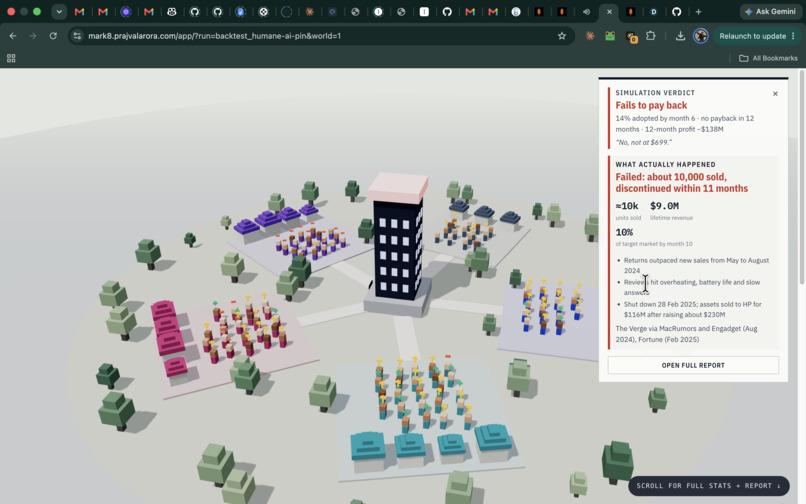Switch to the tab playing audio
The width and height of the screenshot is (806, 504).
tap(586, 12)
